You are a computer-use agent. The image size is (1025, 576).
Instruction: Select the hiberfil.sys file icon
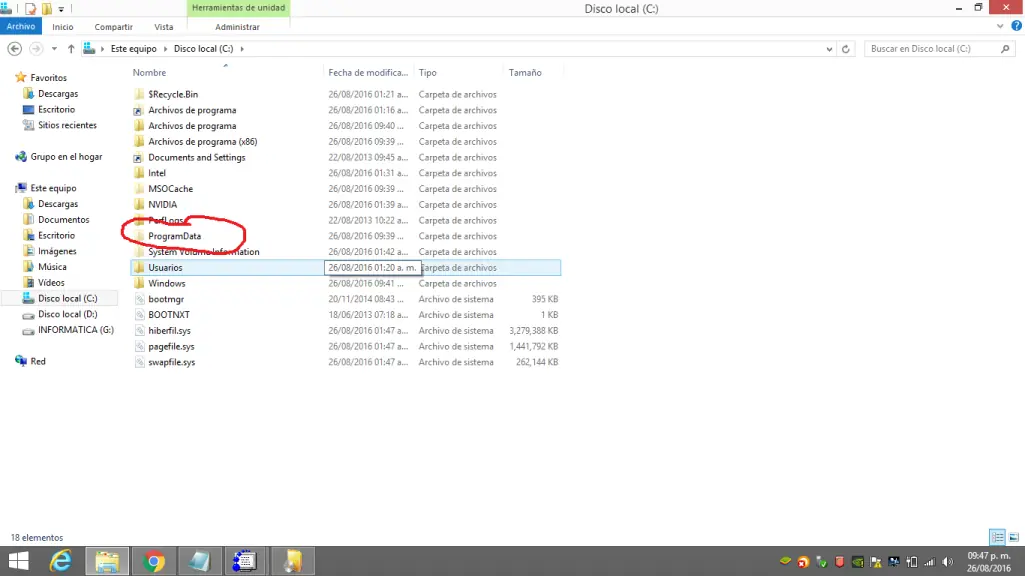[x=139, y=330]
